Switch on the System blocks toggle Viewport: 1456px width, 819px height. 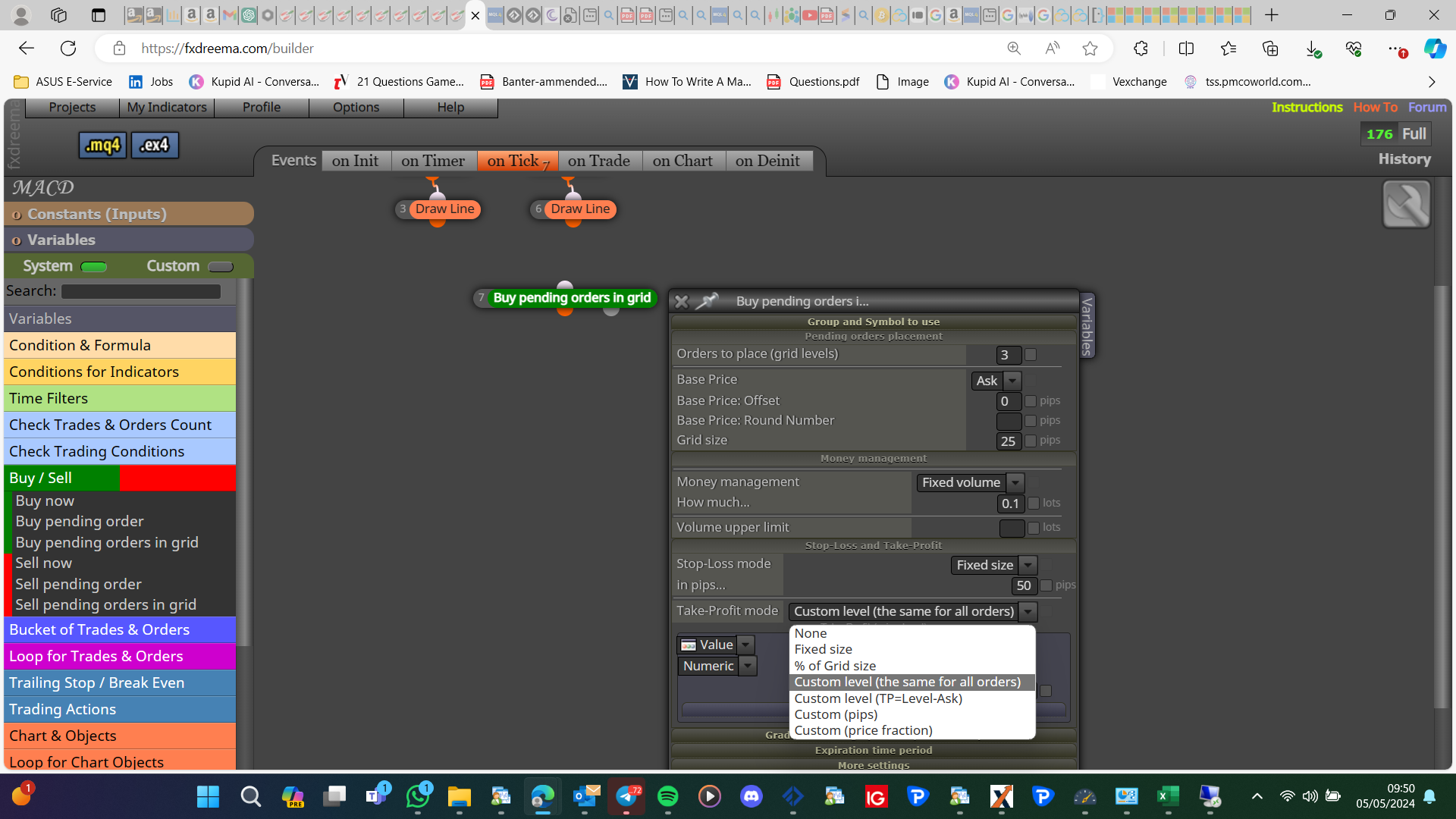[94, 267]
